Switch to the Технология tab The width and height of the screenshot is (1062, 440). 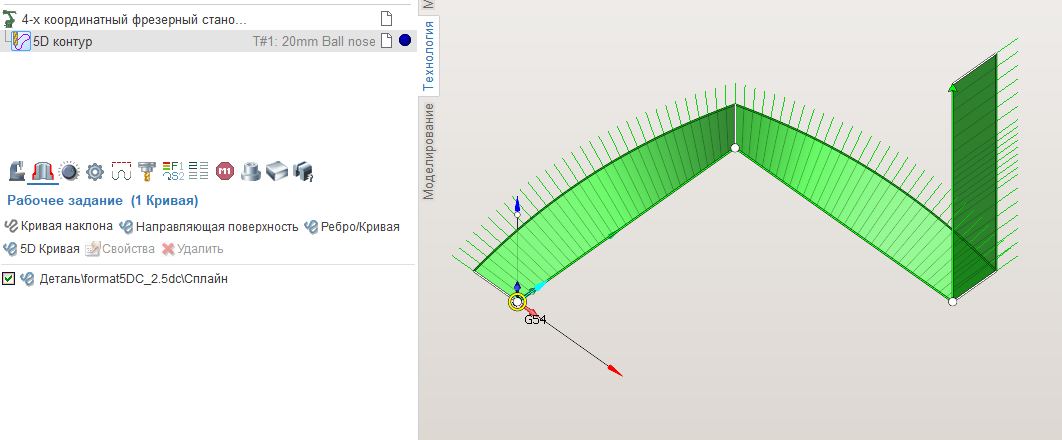point(428,56)
